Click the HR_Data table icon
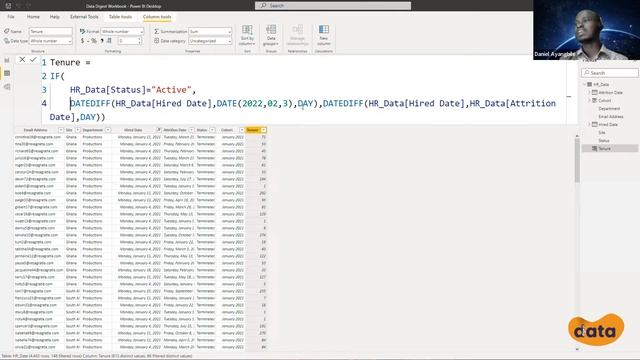The width and height of the screenshot is (640, 360). [589, 84]
